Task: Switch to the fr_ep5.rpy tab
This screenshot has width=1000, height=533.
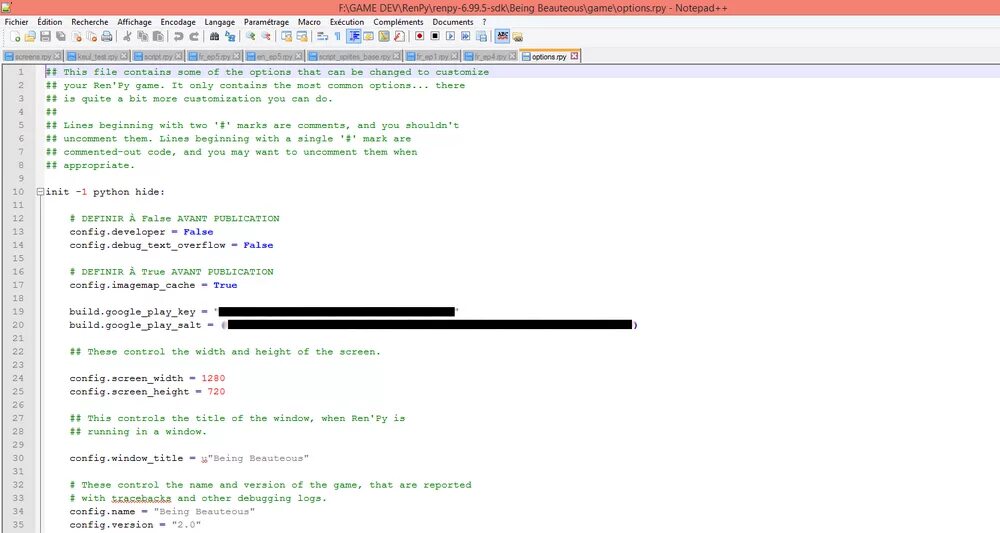Action: click(x=215, y=56)
